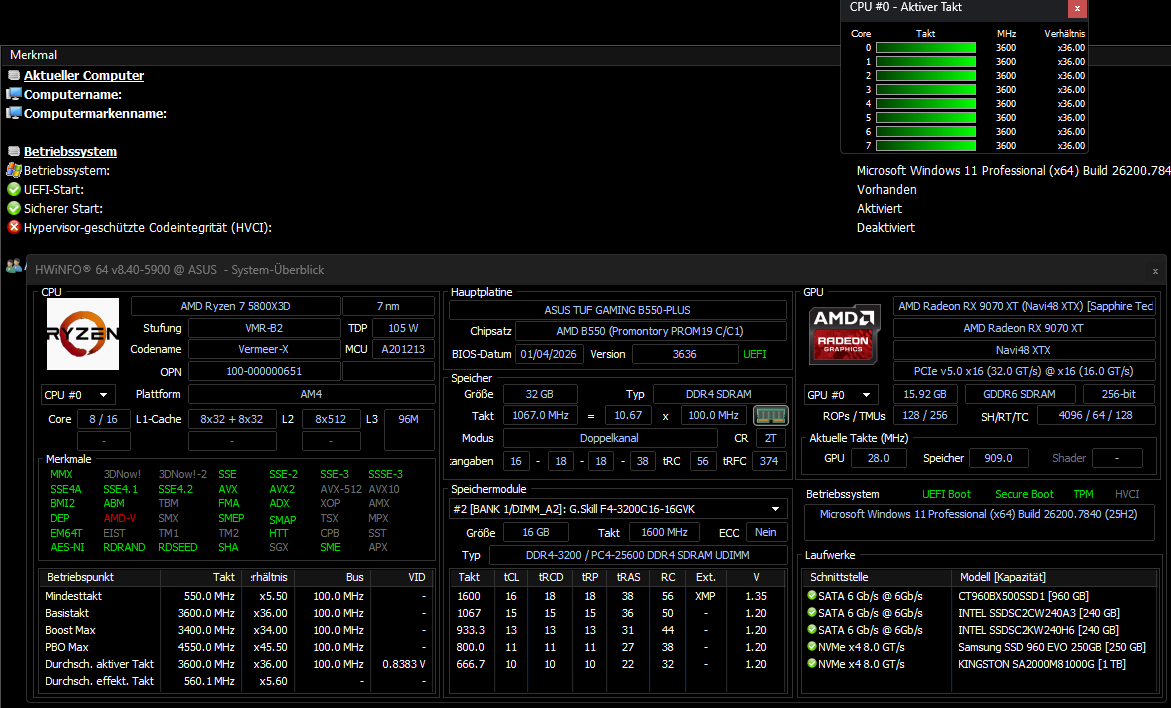Image resolution: width=1171 pixels, height=708 pixels.
Task: Open the CPU #0 selector dropdown
Action: click(x=78, y=394)
